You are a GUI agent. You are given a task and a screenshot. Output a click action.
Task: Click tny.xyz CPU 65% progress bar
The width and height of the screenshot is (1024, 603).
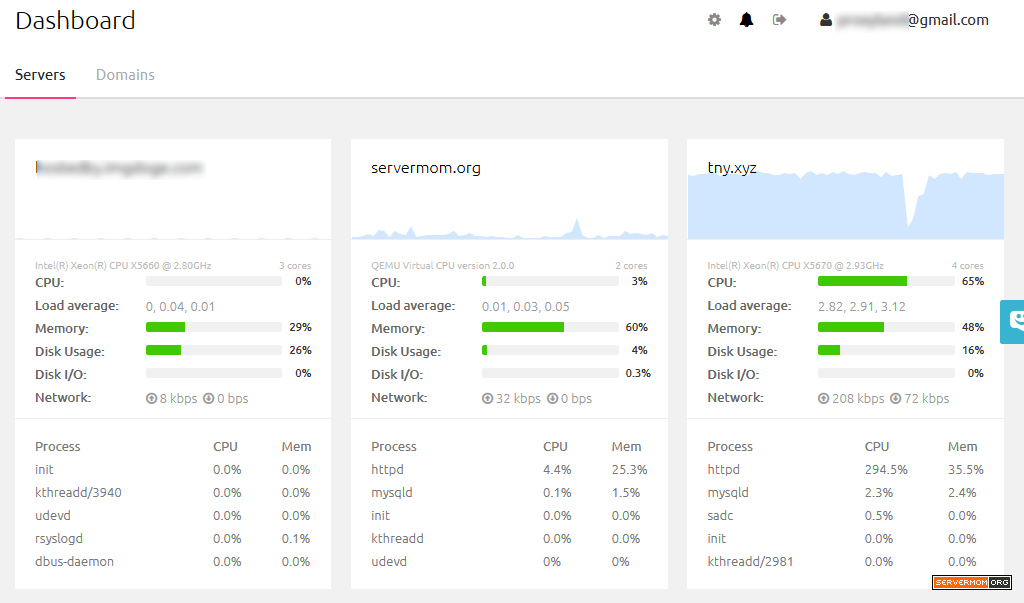(x=886, y=282)
